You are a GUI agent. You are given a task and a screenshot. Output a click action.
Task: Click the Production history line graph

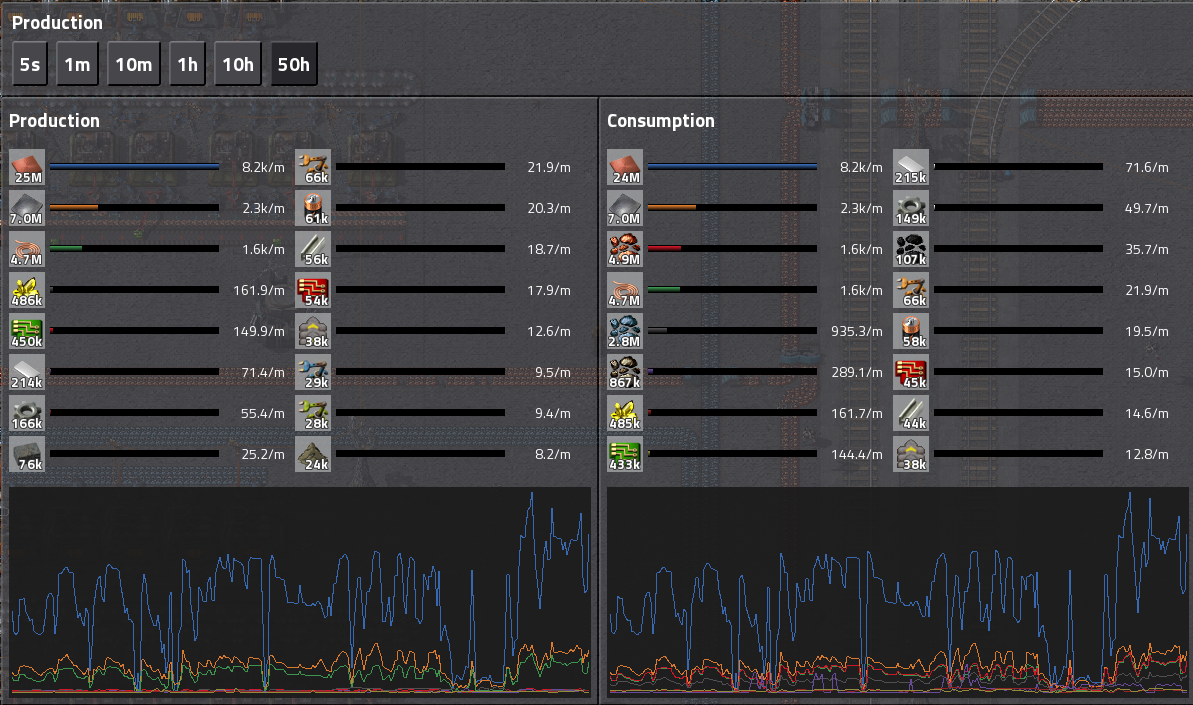point(300,591)
